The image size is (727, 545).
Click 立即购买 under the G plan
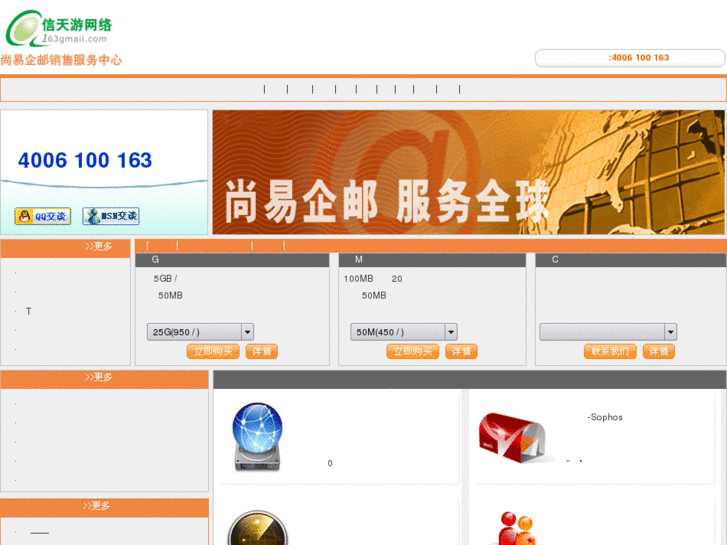tap(213, 352)
